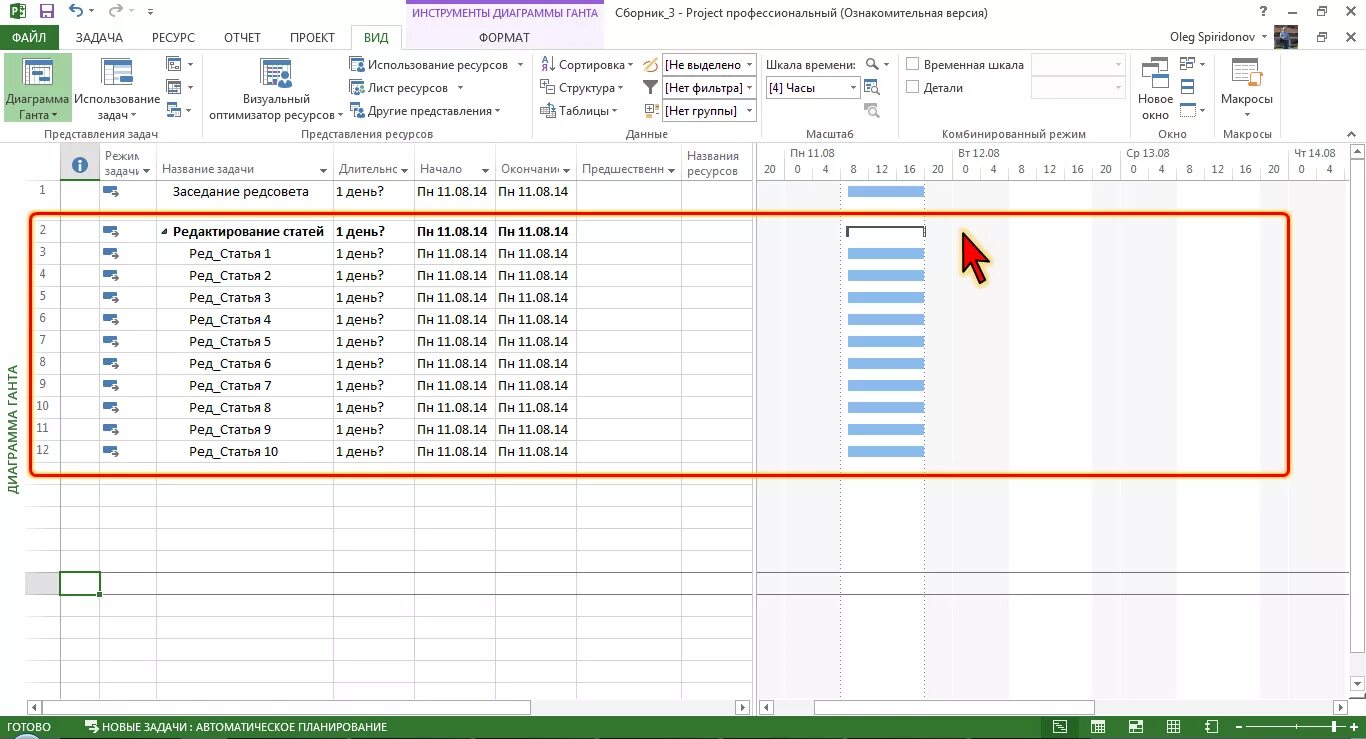The image size is (1366, 739).
Task: Open Визуальный оптимизатор ресурсов view
Action: [276, 89]
